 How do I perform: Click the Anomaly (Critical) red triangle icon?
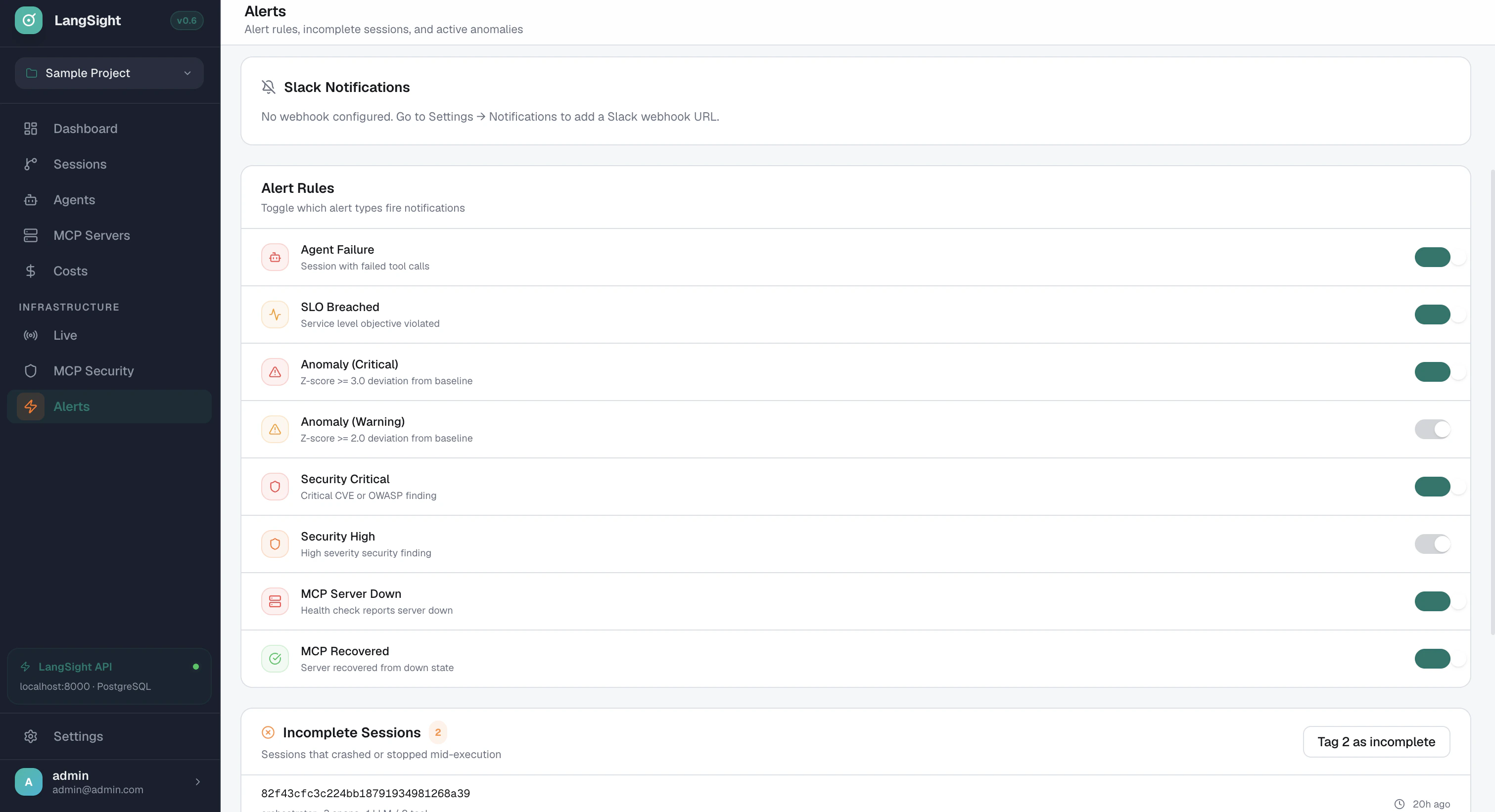pyautogui.click(x=275, y=372)
